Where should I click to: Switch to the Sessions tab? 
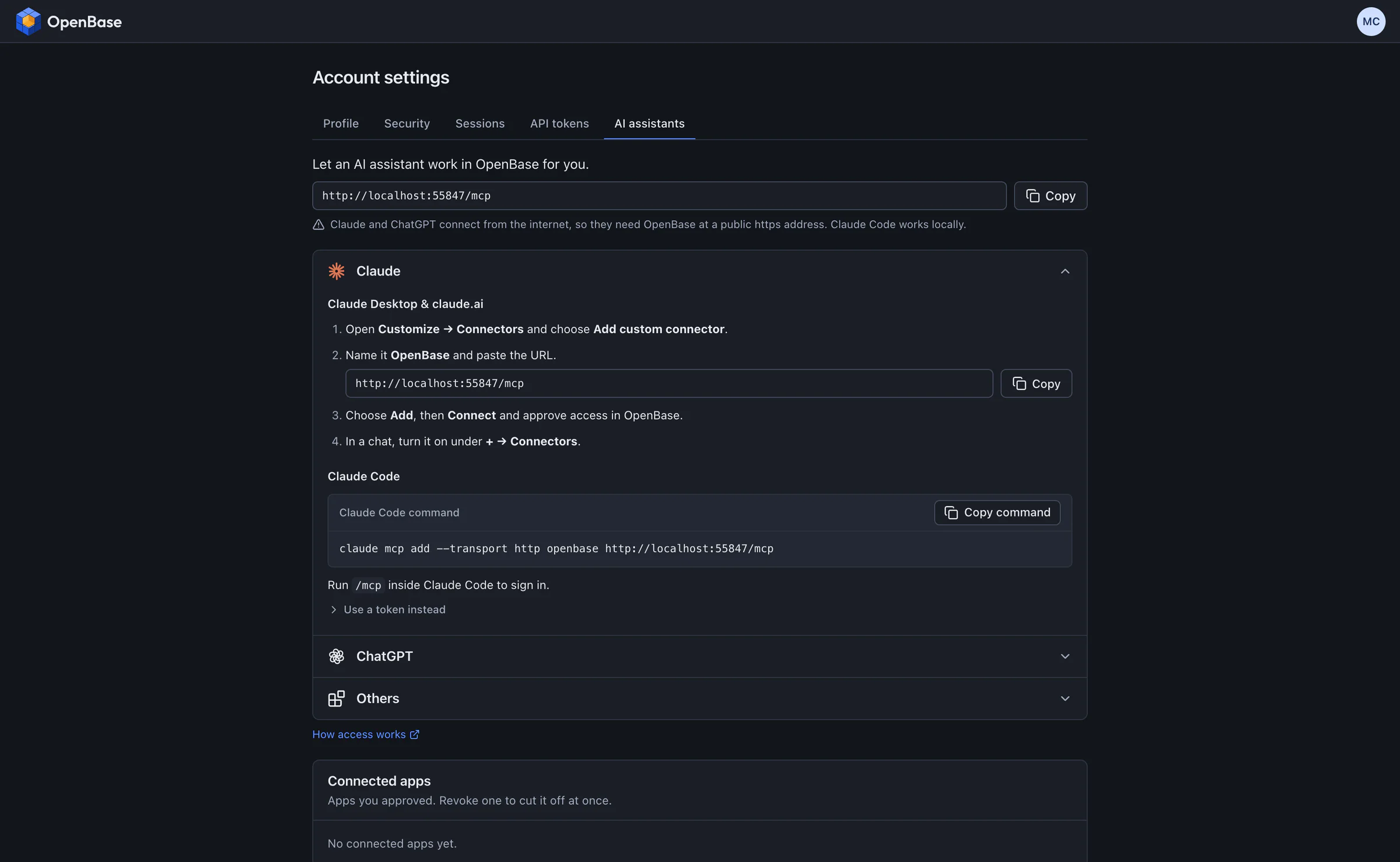pos(480,124)
